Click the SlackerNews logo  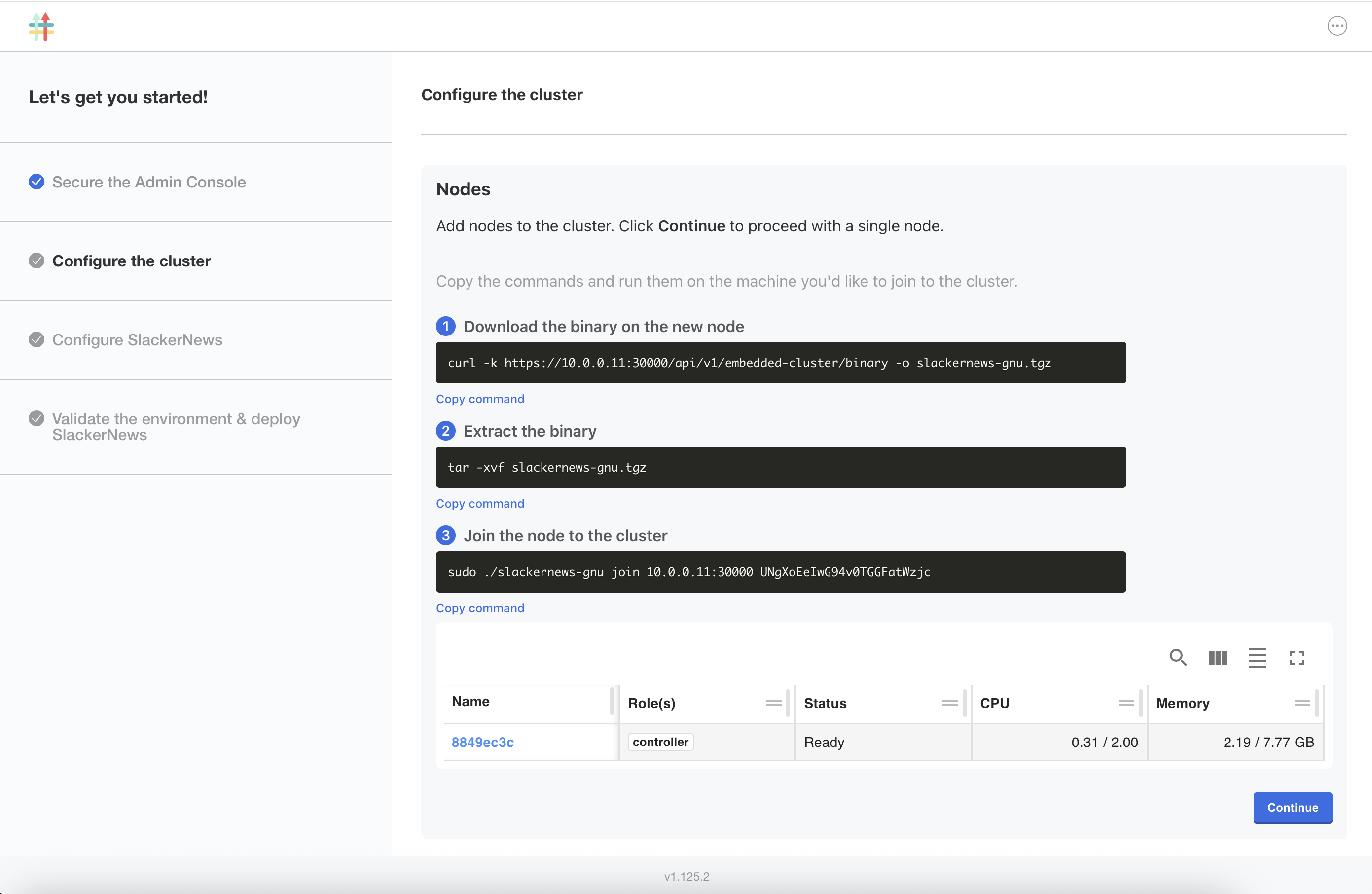click(x=41, y=27)
